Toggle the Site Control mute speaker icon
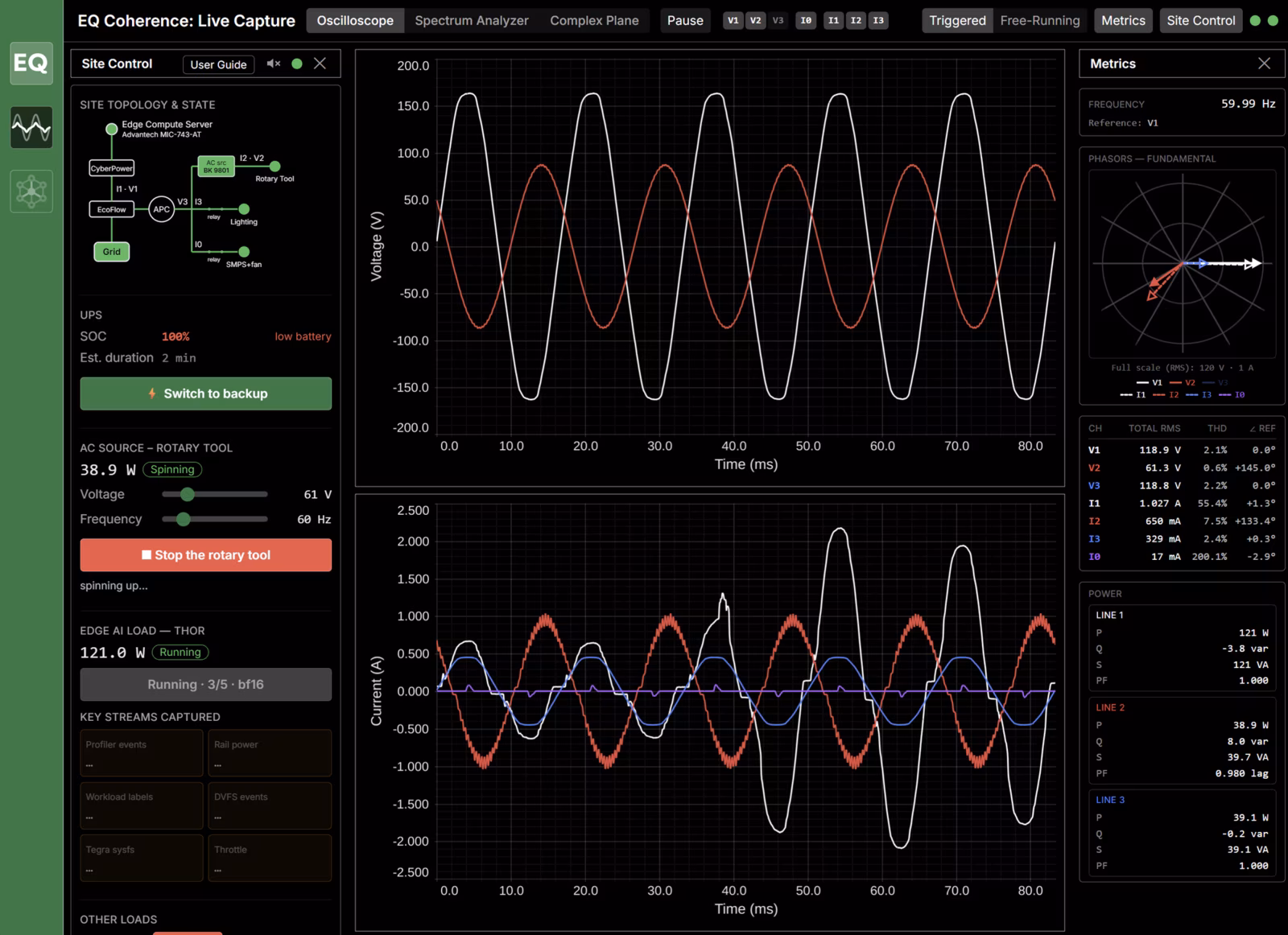The image size is (1288, 935). (x=274, y=64)
